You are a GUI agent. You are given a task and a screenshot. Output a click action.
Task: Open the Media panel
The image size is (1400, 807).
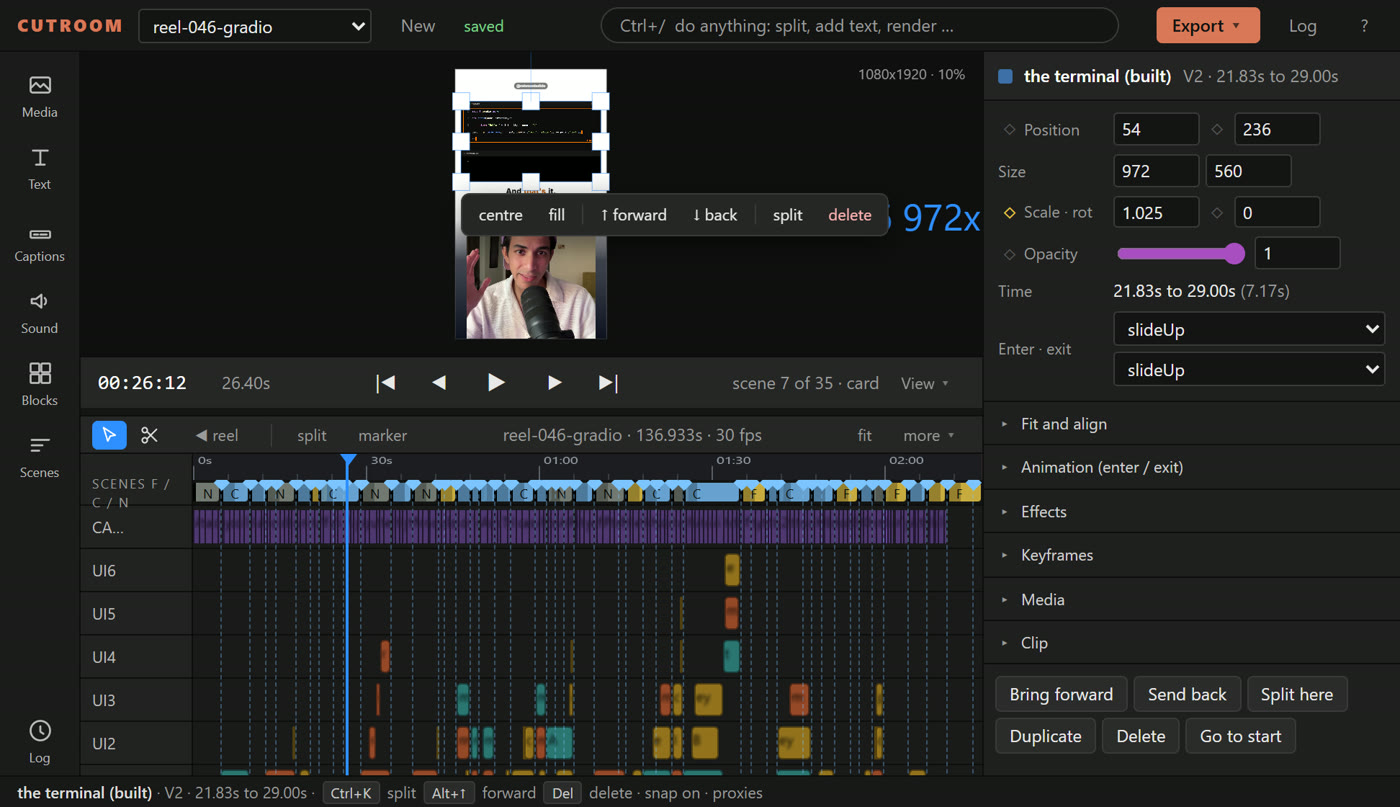pyautogui.click(x=40, y=97)
